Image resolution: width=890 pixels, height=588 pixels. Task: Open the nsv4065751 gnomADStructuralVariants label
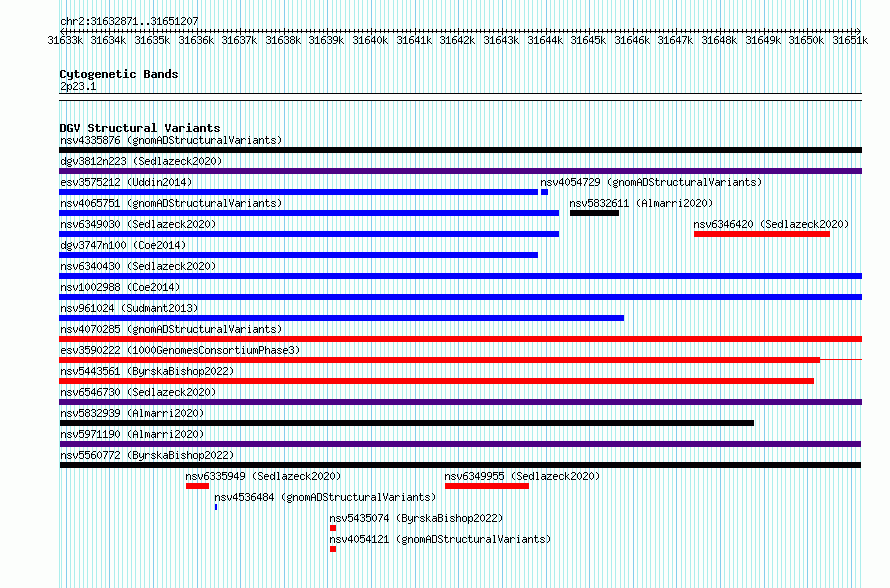(171, 203)
